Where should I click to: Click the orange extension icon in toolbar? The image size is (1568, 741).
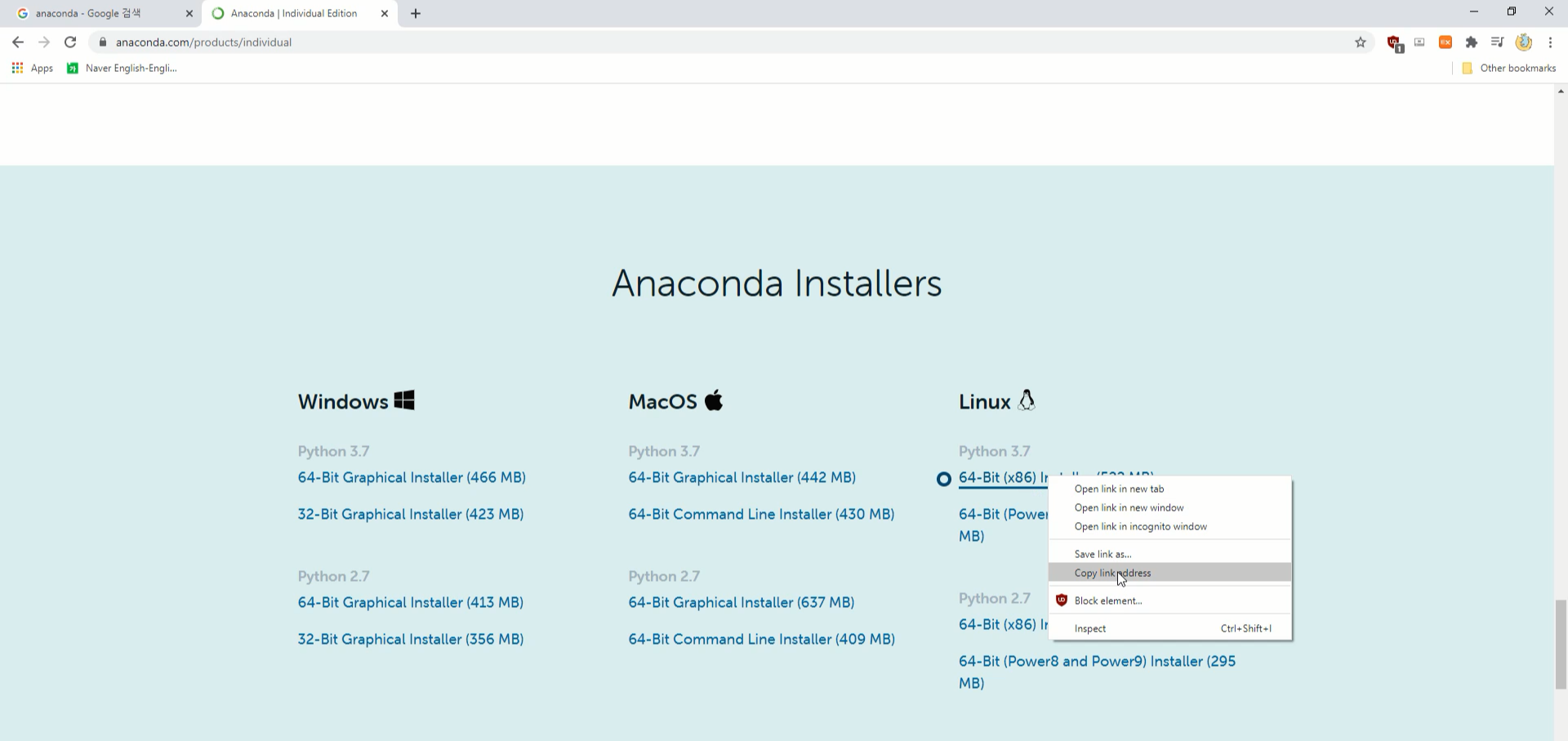(1445, 42)
